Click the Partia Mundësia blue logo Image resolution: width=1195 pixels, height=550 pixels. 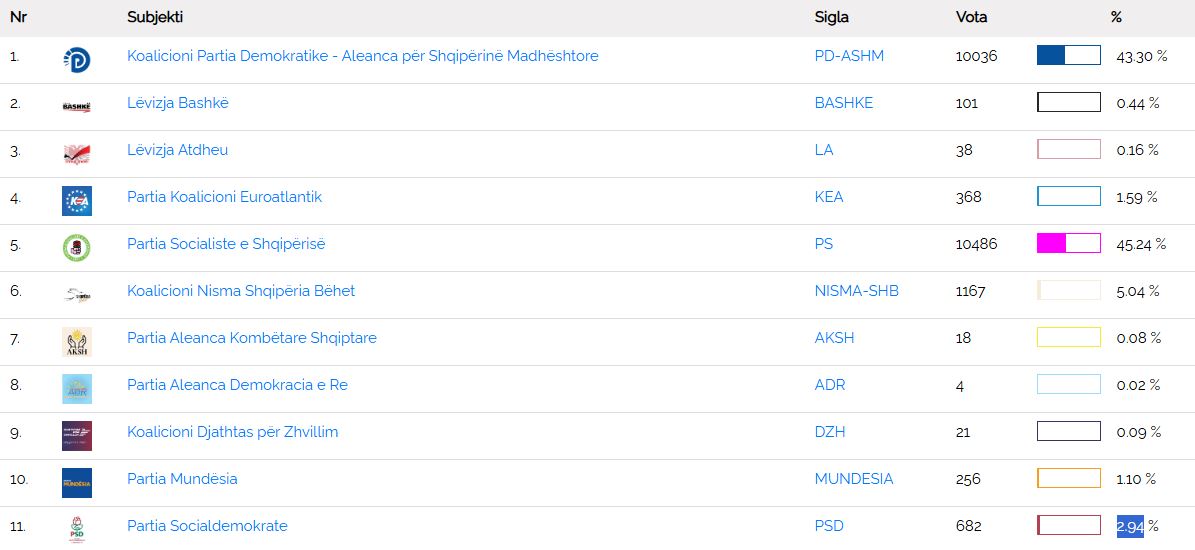click(x=76, y=483)
